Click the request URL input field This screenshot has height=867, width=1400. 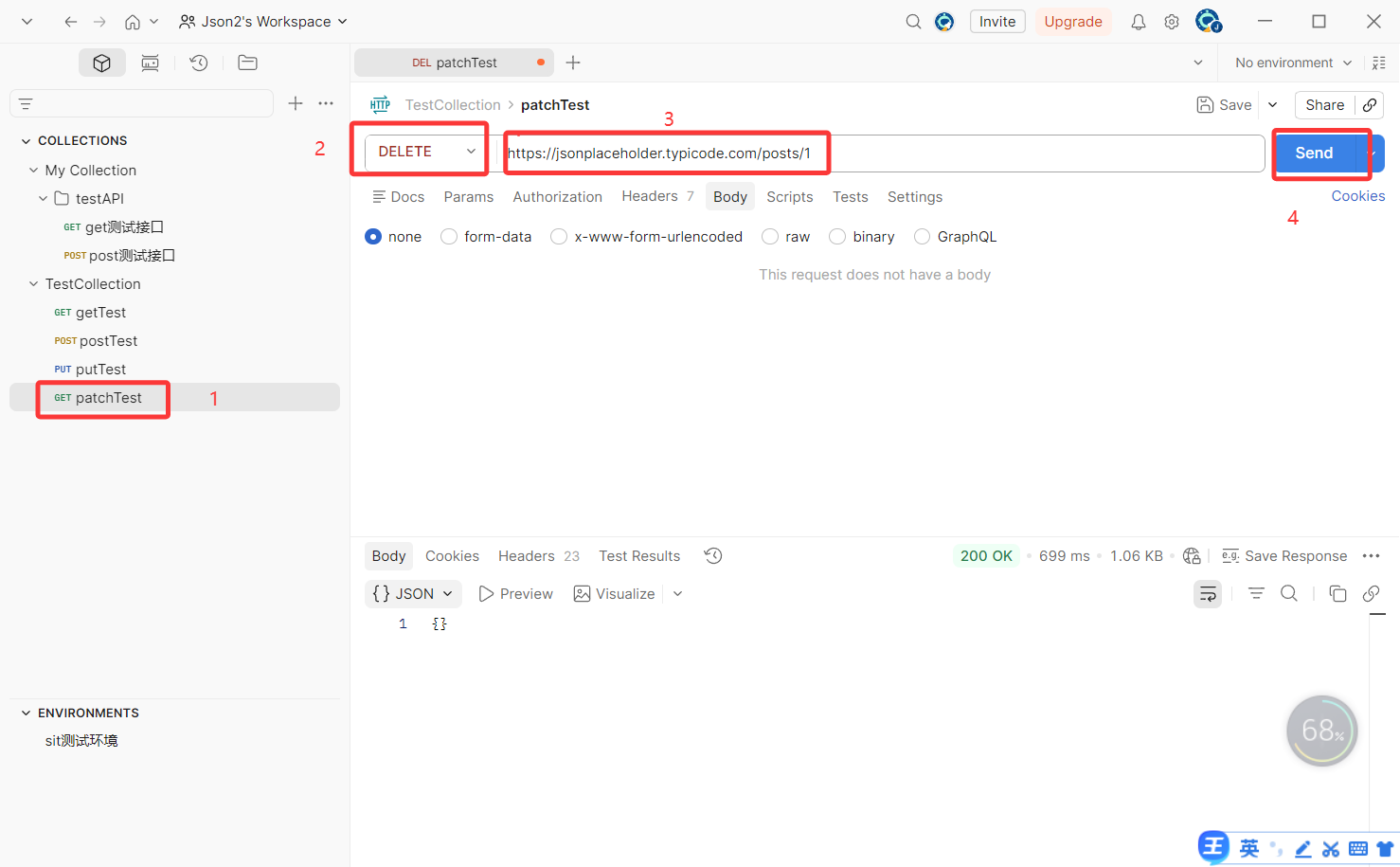tap(881, 154)
